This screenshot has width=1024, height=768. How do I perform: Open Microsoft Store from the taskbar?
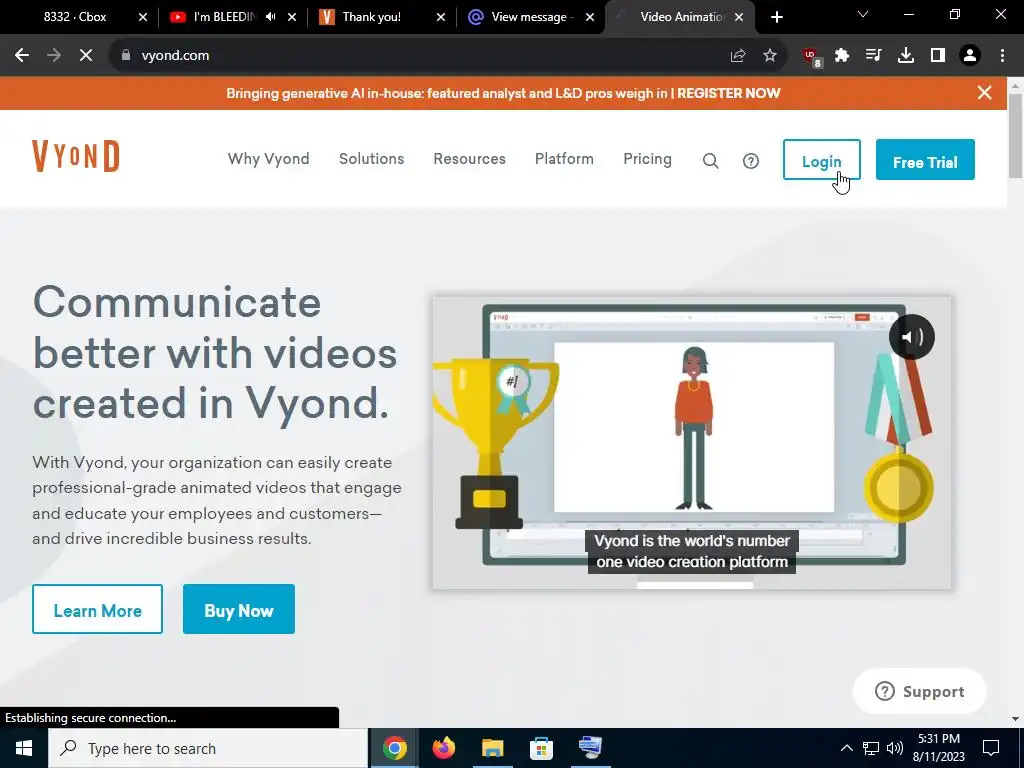(541, 748)
